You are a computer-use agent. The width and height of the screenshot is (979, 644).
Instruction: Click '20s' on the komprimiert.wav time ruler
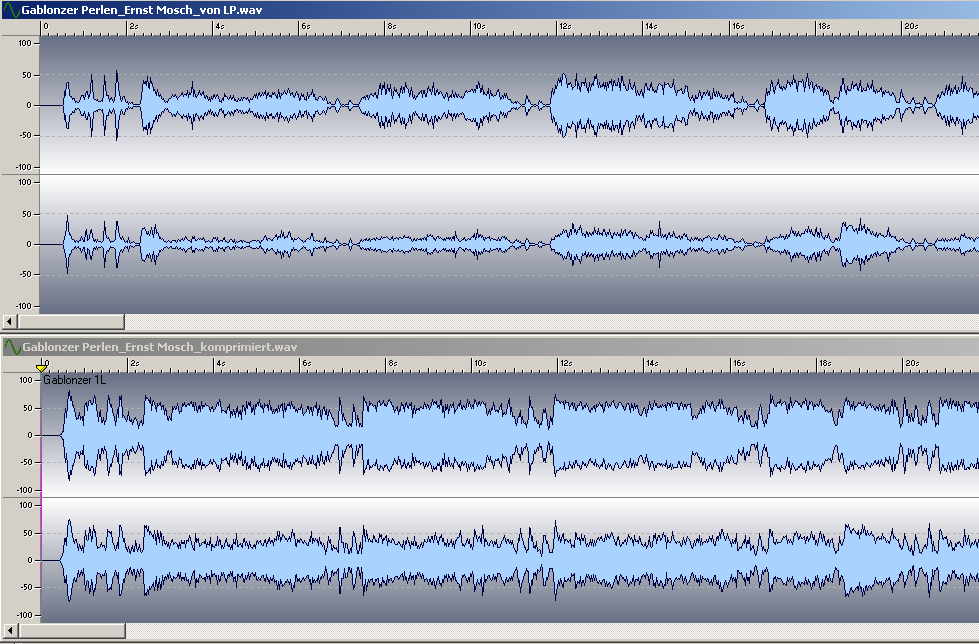tap(912, 363)
